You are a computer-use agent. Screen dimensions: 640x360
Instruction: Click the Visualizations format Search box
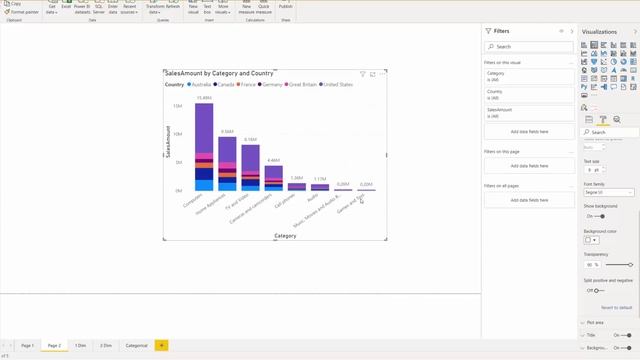point(609,132)
